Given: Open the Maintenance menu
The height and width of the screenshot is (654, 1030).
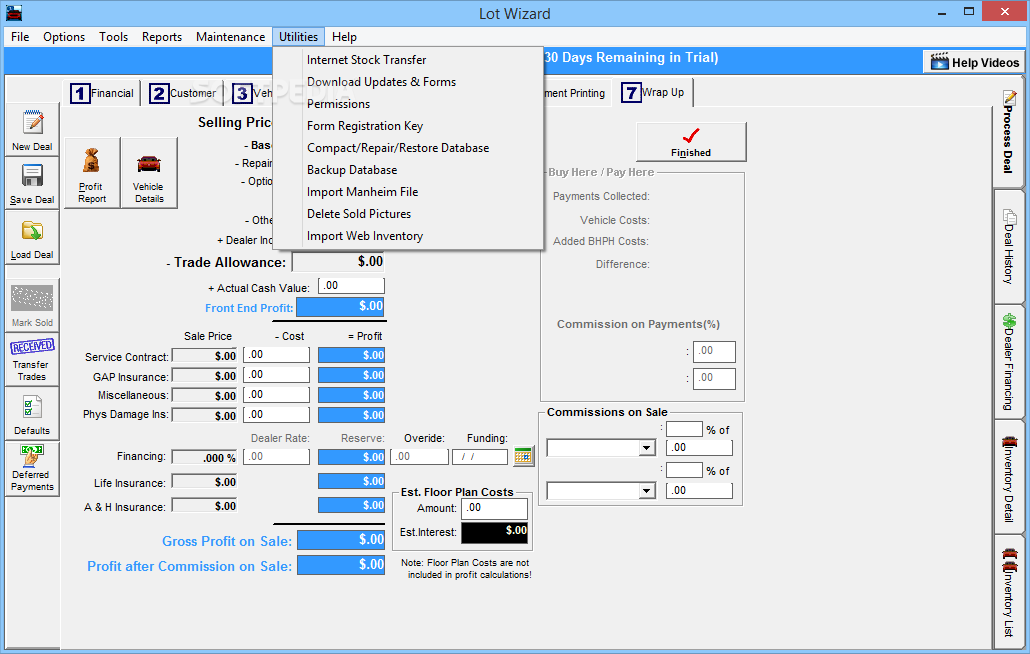Looking at the screenshot, I should tap(230, 37).
